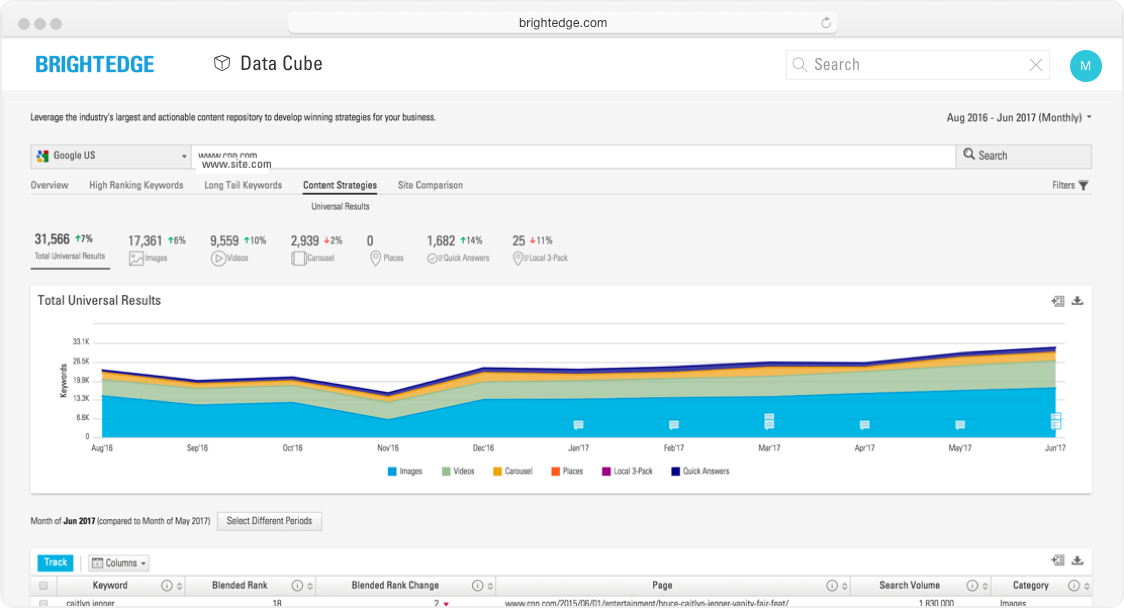Click the Data Cube box icon
Screen dimensions: 1124x608
click(222, 64)
